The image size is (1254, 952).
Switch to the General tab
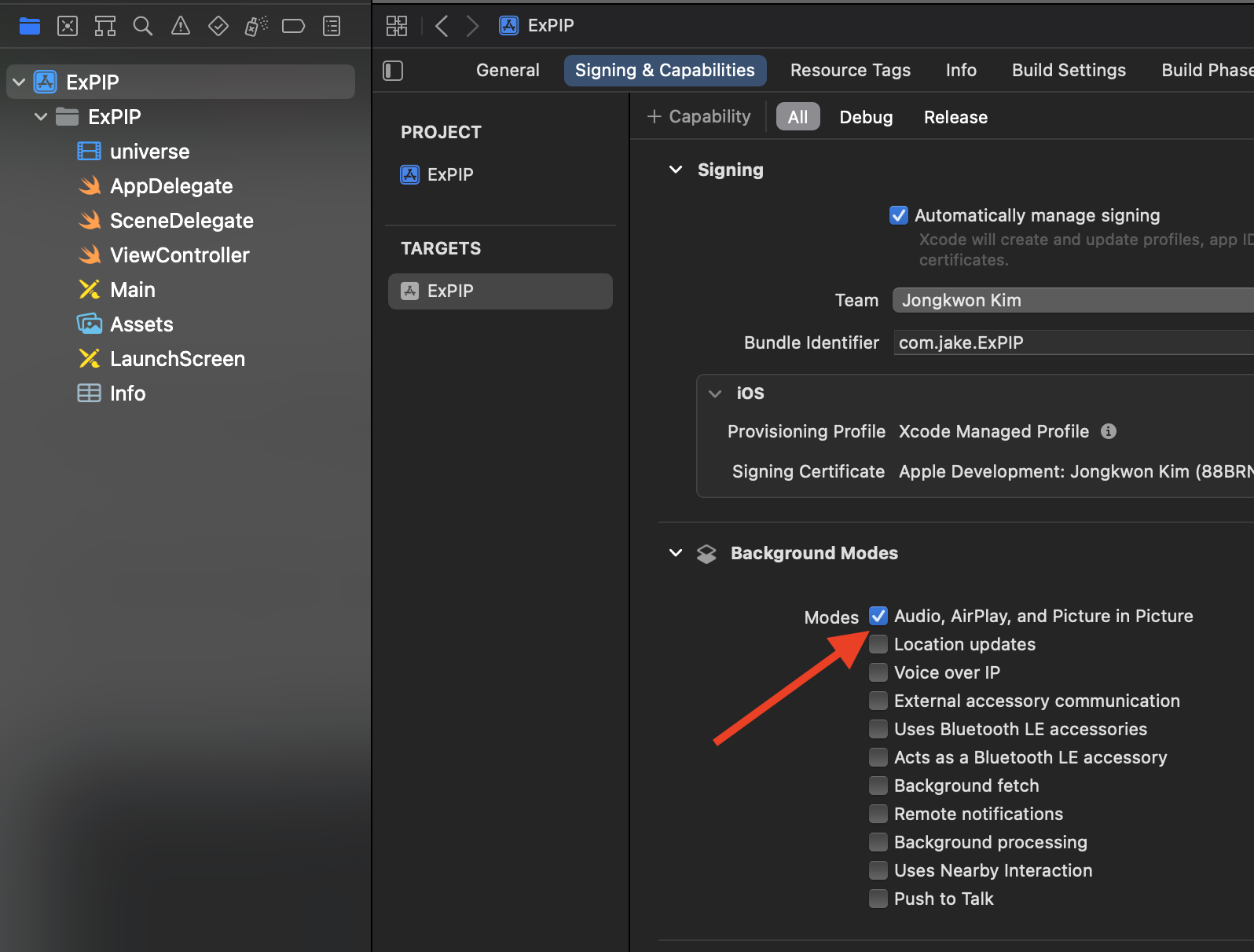coord(508,71)
